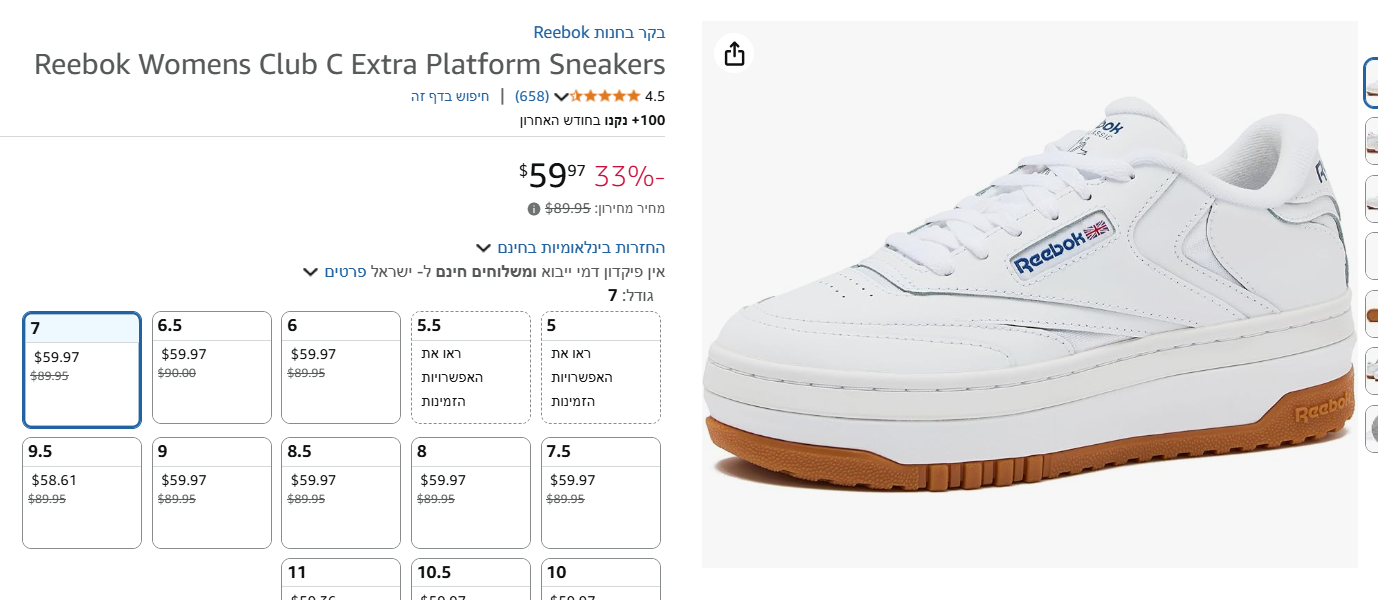1378x600 pixels.
Task: Choose size 8 option
Action: 471,493
